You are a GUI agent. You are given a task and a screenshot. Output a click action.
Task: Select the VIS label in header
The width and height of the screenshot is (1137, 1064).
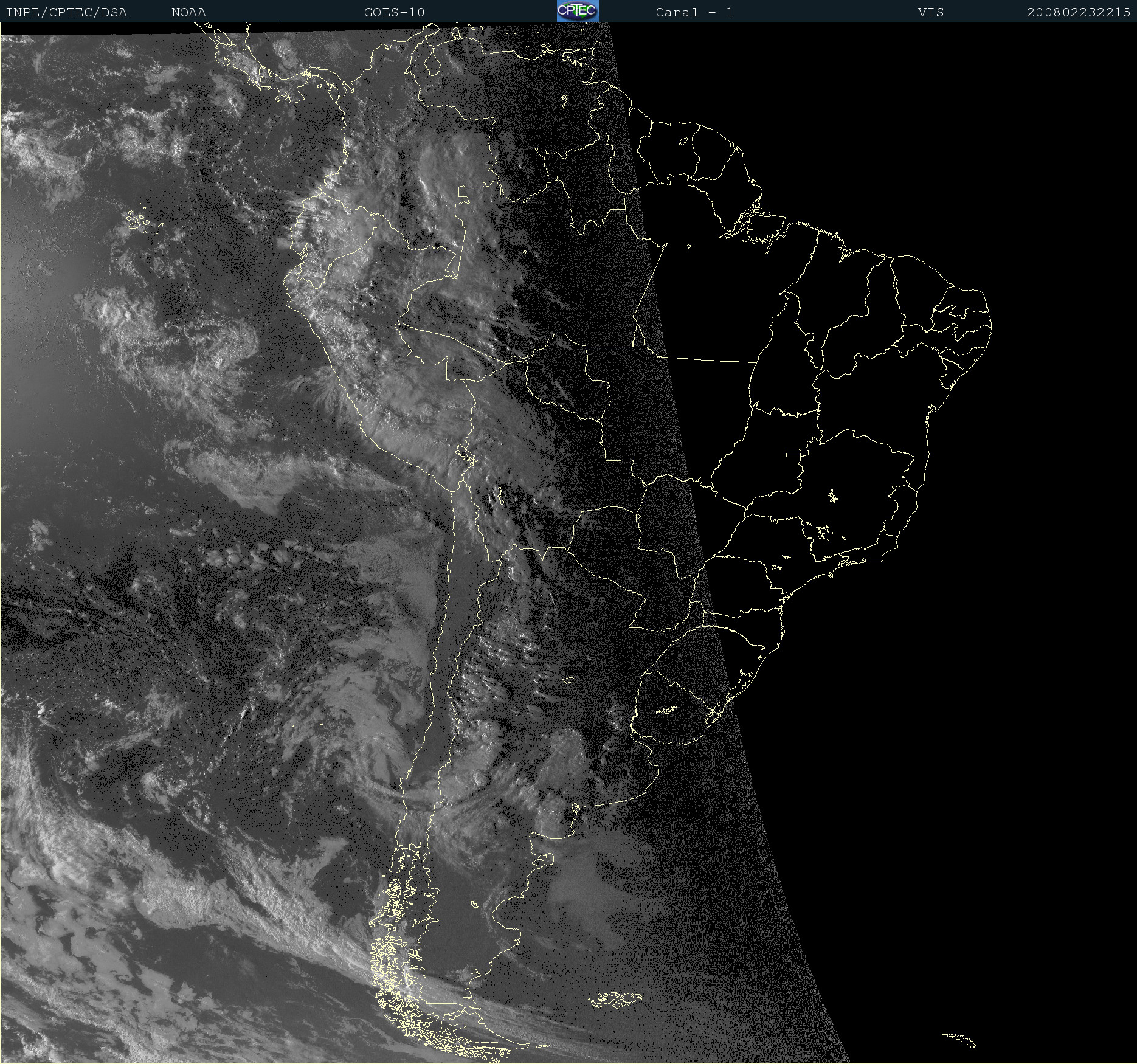931,12
